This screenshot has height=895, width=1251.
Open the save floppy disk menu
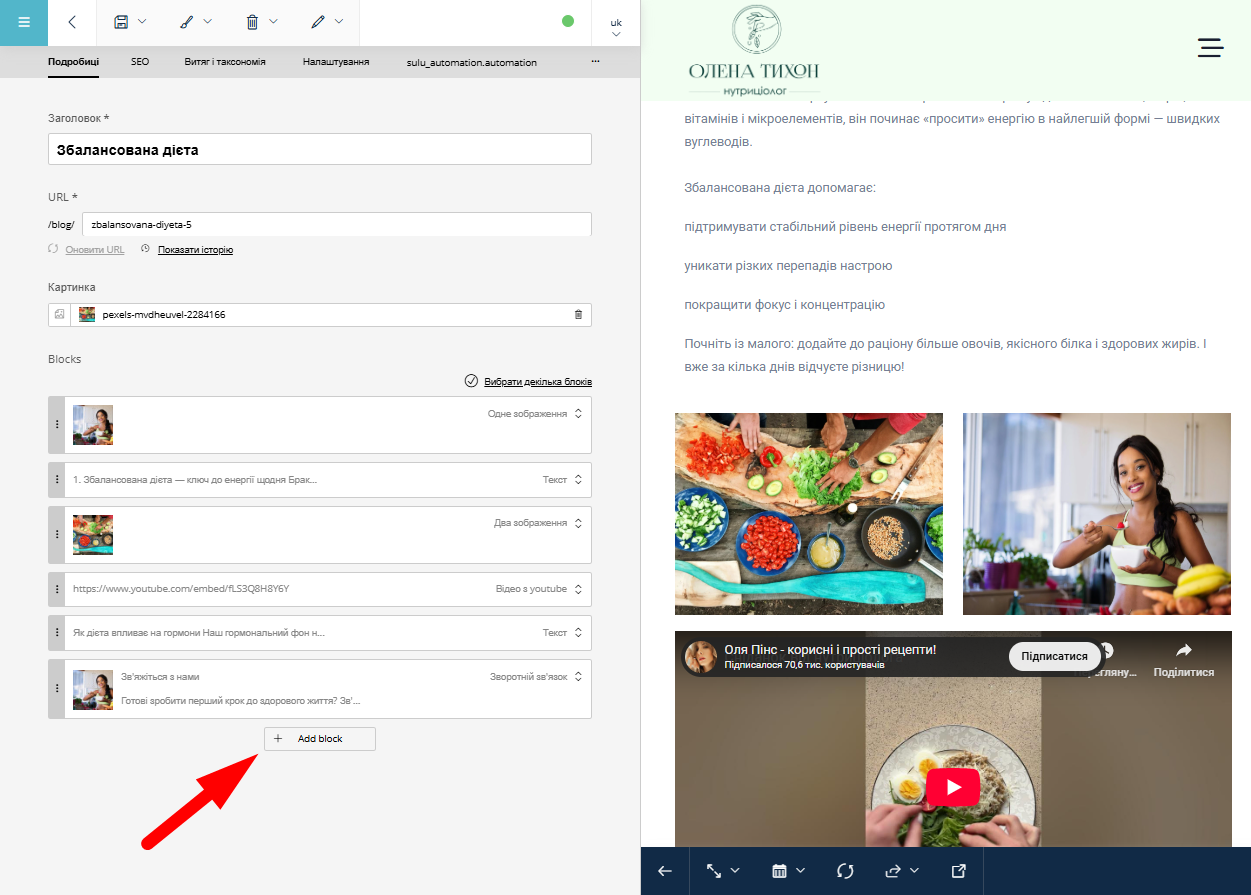coord(130,22)
